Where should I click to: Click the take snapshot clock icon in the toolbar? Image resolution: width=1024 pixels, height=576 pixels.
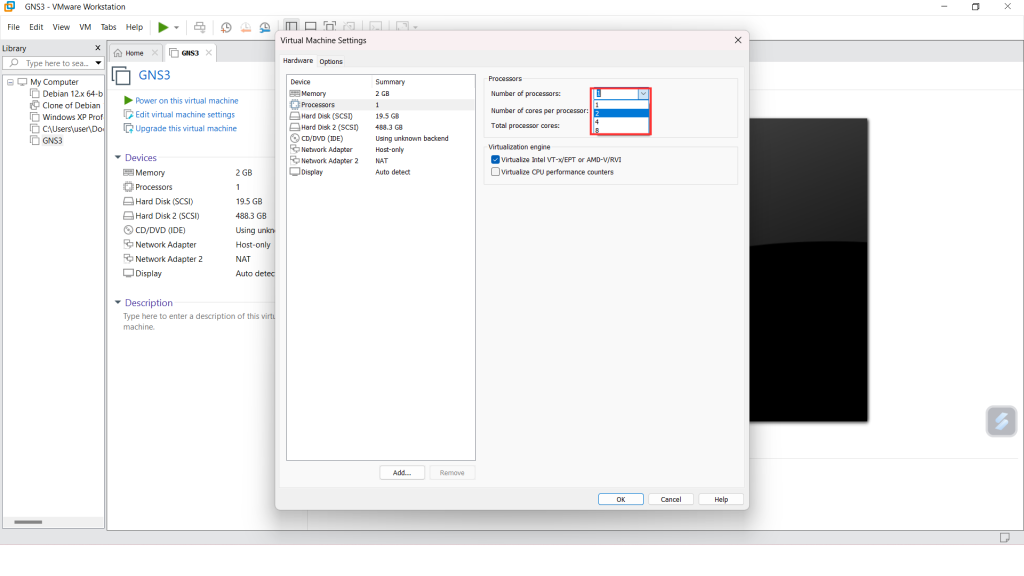click(226, 27)
